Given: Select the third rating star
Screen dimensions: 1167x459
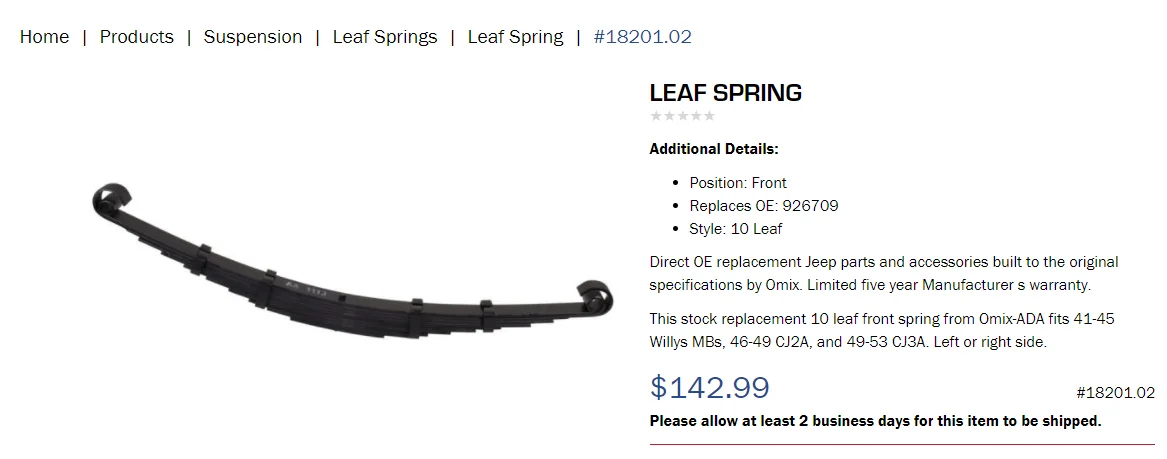Looking at the screenshot, I should (682, 115).
